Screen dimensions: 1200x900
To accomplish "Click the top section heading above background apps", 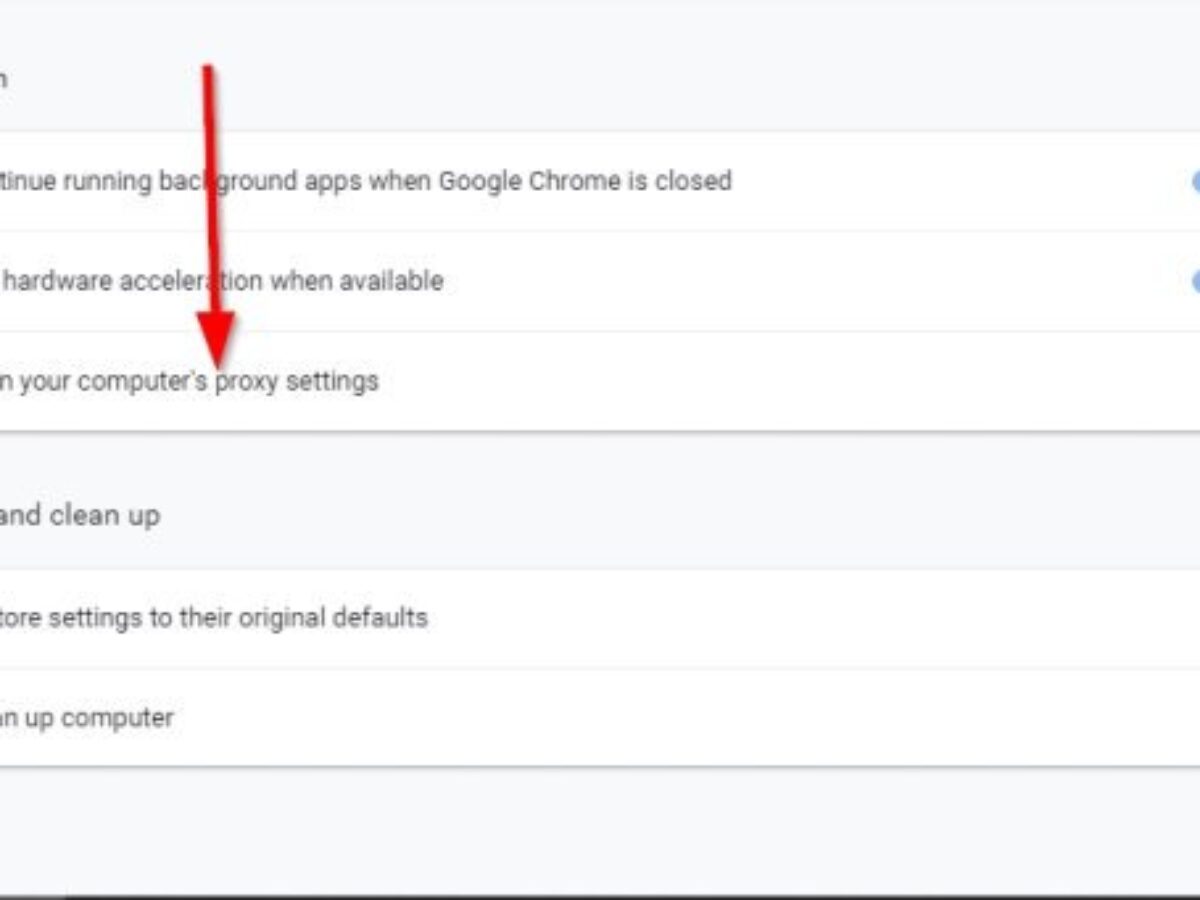I will coord(4,78).
